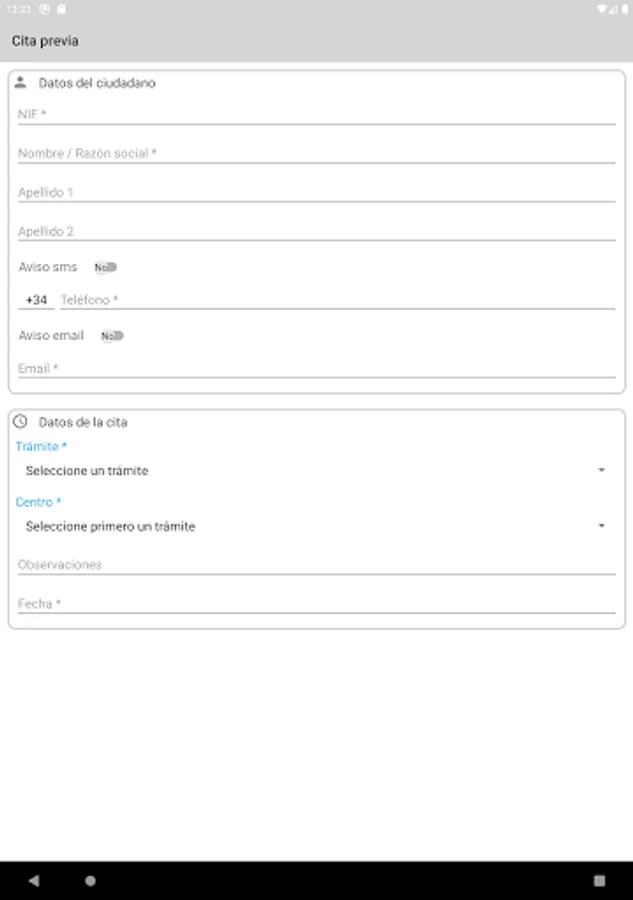Select the Apellido 2 text field
The image size is (633, 900).
point(316,232)
